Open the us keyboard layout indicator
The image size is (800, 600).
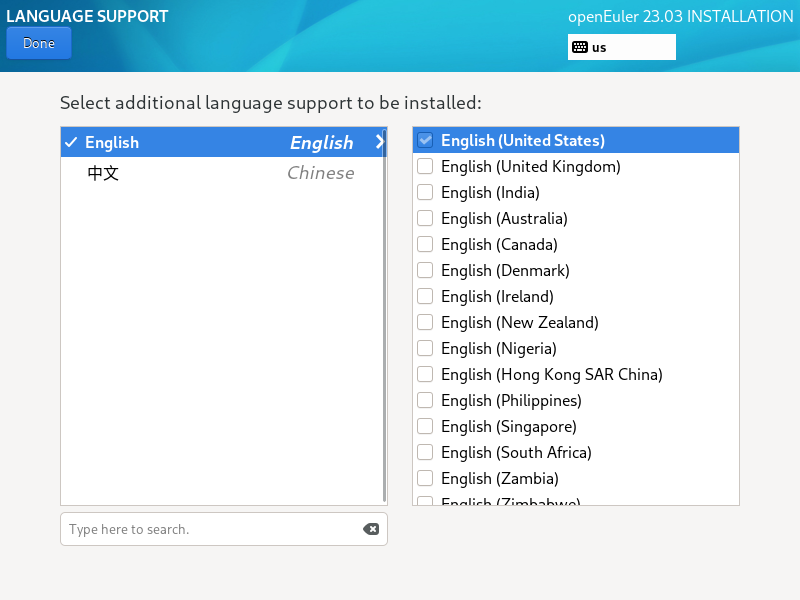(621, 47)
